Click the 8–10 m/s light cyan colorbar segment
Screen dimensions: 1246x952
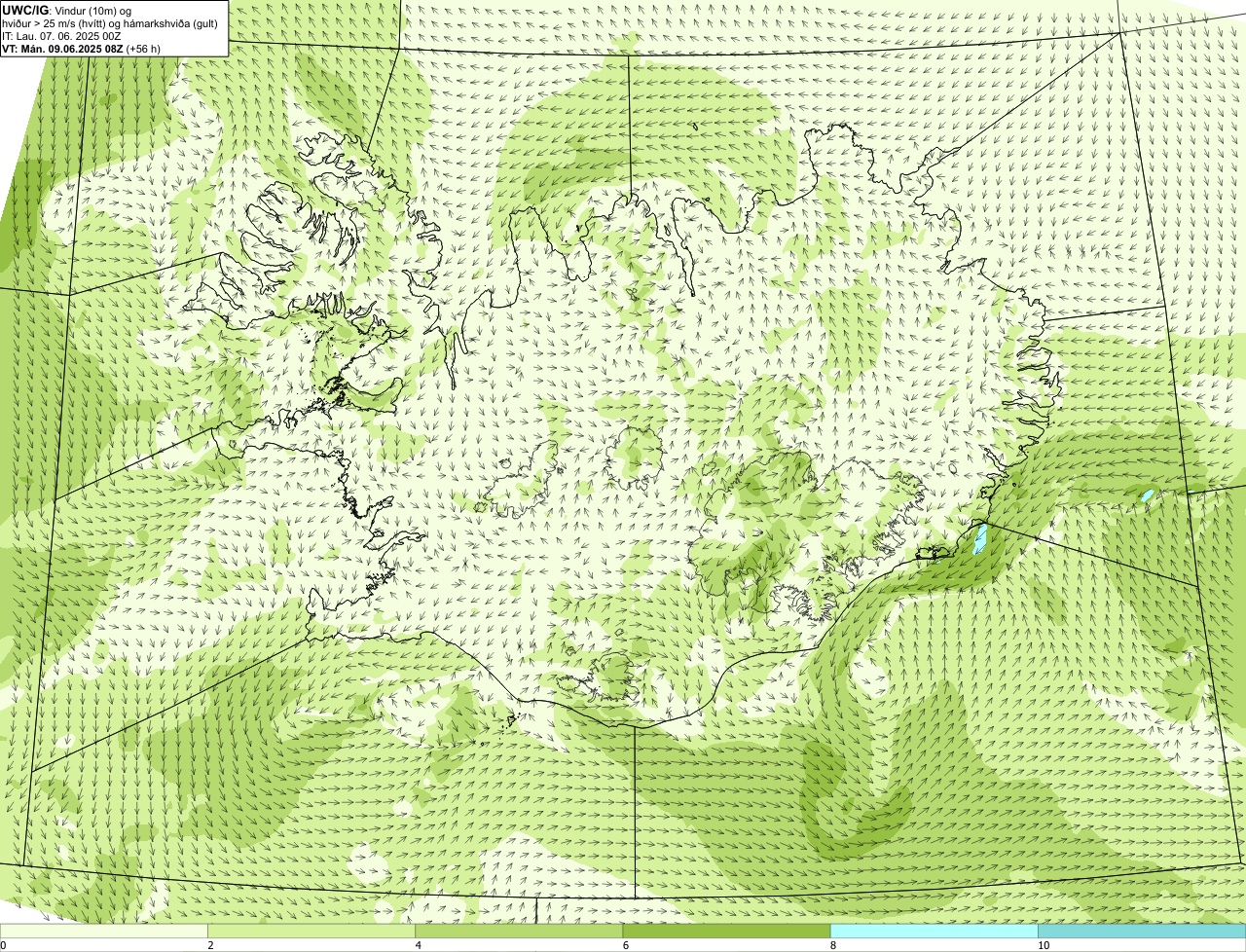[x=934, y=931]
